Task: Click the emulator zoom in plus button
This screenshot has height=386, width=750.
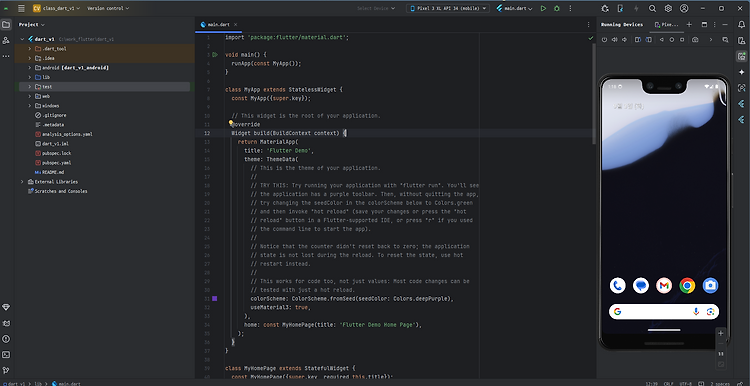Action: [x=721, y=333]
